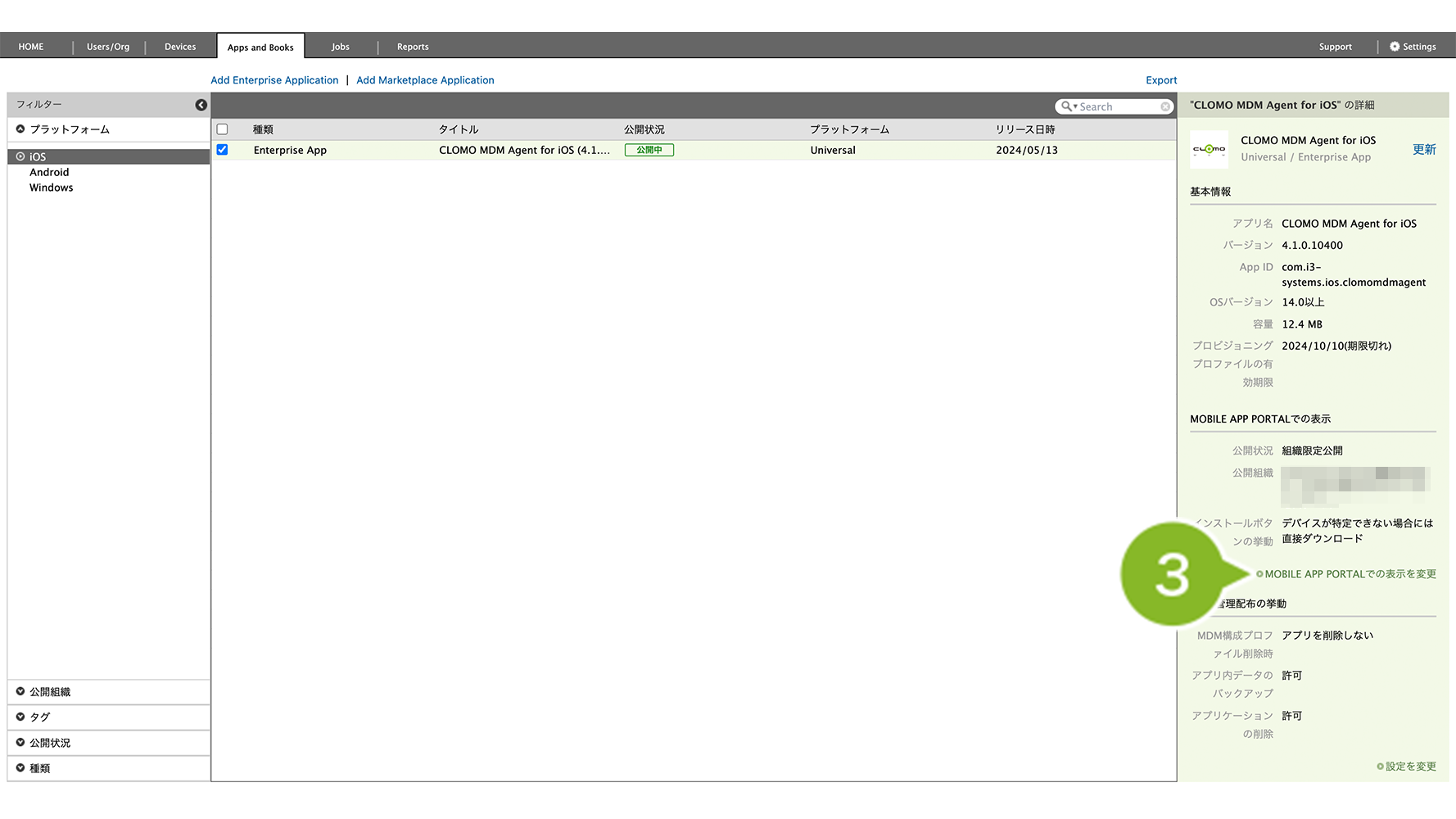1456x819 pixels.
Task: Clear search with the X icon
Action: tap(1164, 106)
